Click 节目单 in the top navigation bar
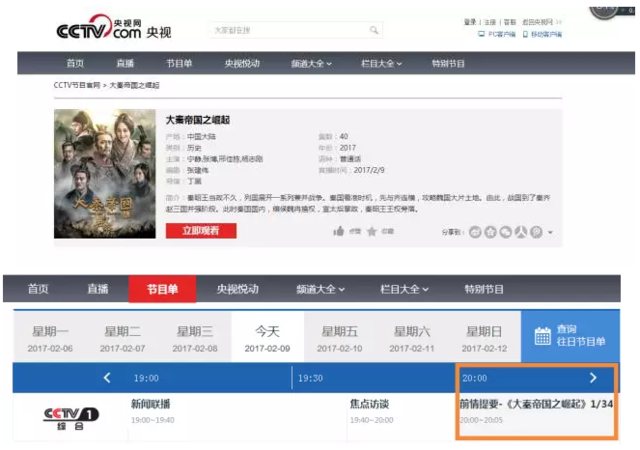This screenshot has width=640, height=450. pyautogui.click(x=179, y=63)
